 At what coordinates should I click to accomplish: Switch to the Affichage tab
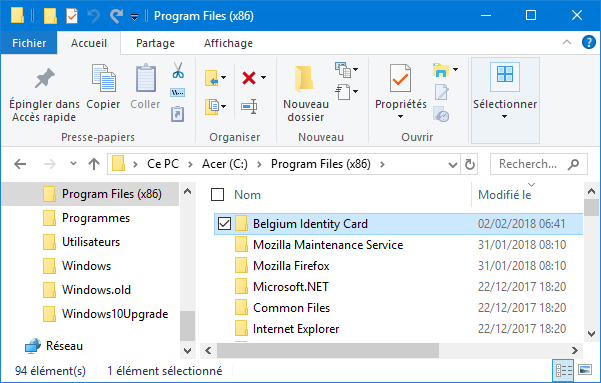(x=228, y=43)
